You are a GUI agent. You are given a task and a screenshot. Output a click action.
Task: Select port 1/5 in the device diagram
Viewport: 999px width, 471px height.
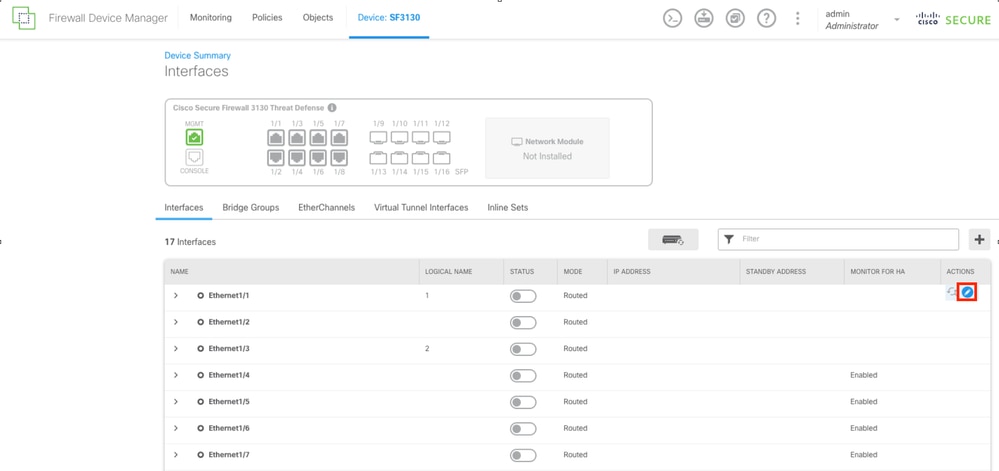[318, 137]
